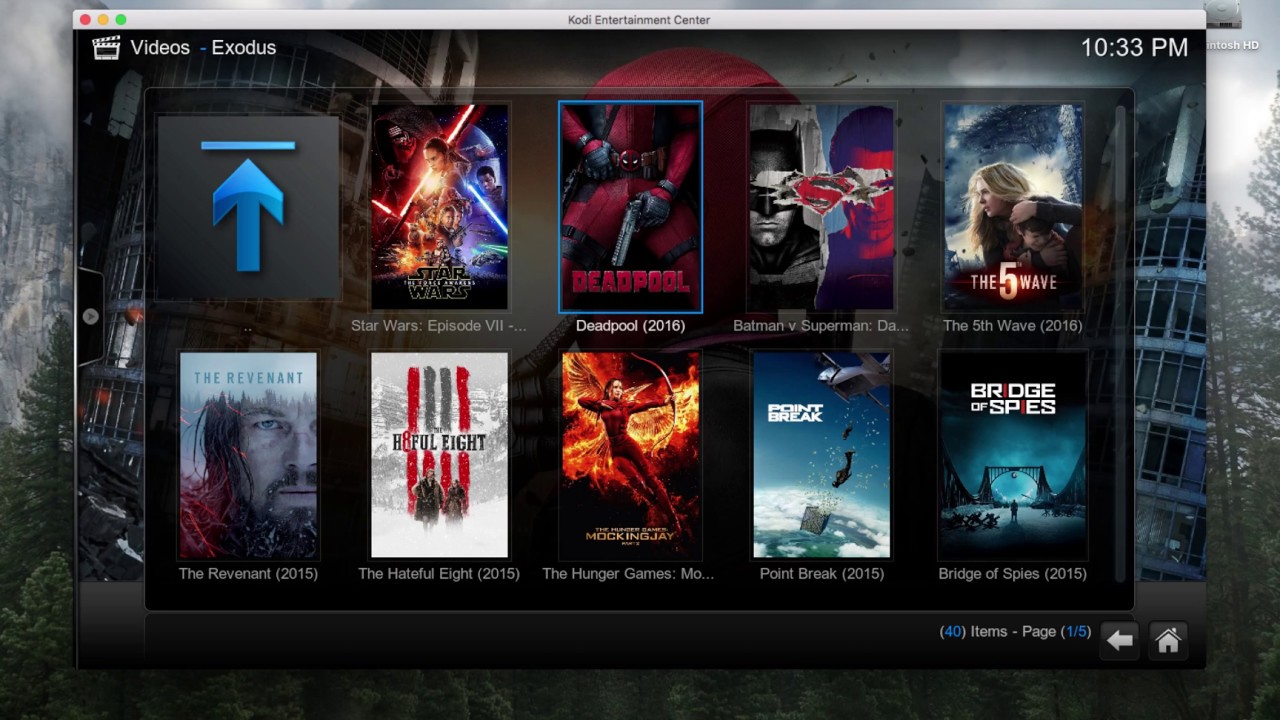Expand the left side panel arrow

pyautogui.click(x=90, y=316)
